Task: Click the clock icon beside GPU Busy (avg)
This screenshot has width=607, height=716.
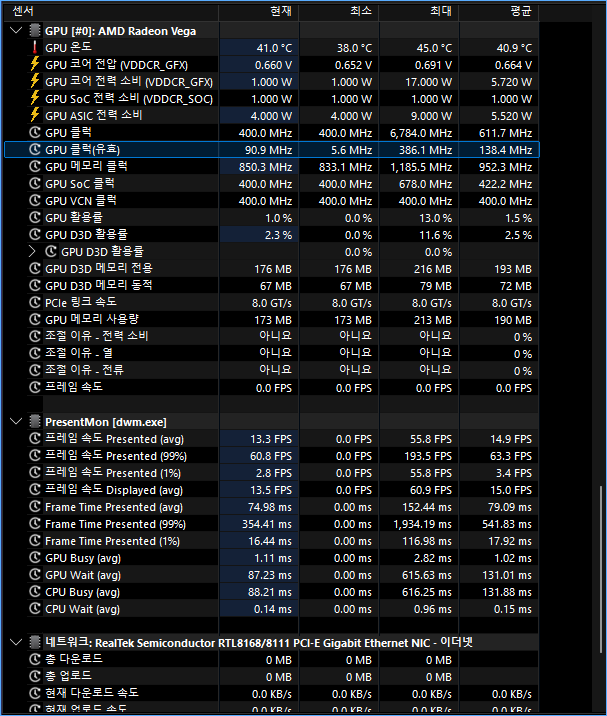Action: (35, 558)
